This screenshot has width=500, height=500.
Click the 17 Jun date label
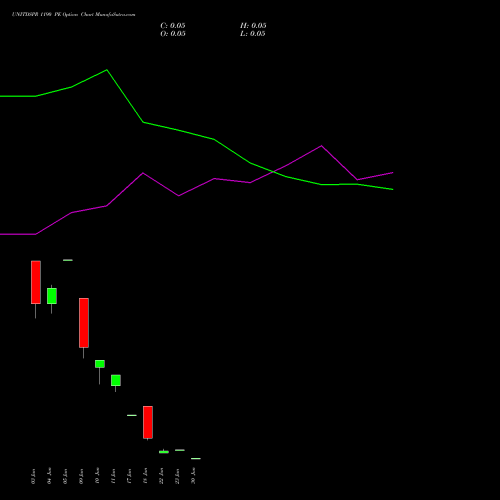coord(129,476)
